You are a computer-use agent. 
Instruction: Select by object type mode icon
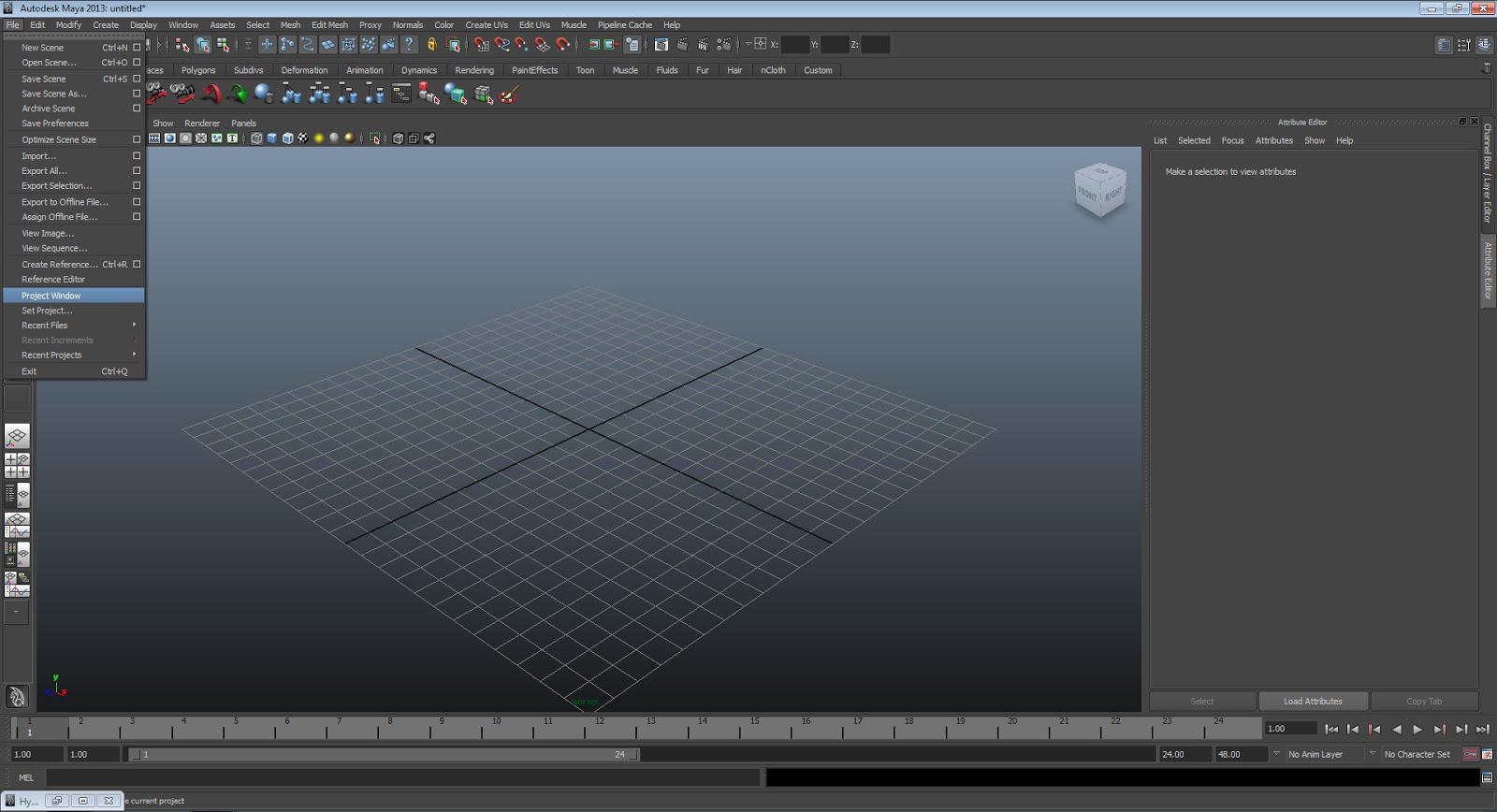pyautogui.click(x=203, y=44)
